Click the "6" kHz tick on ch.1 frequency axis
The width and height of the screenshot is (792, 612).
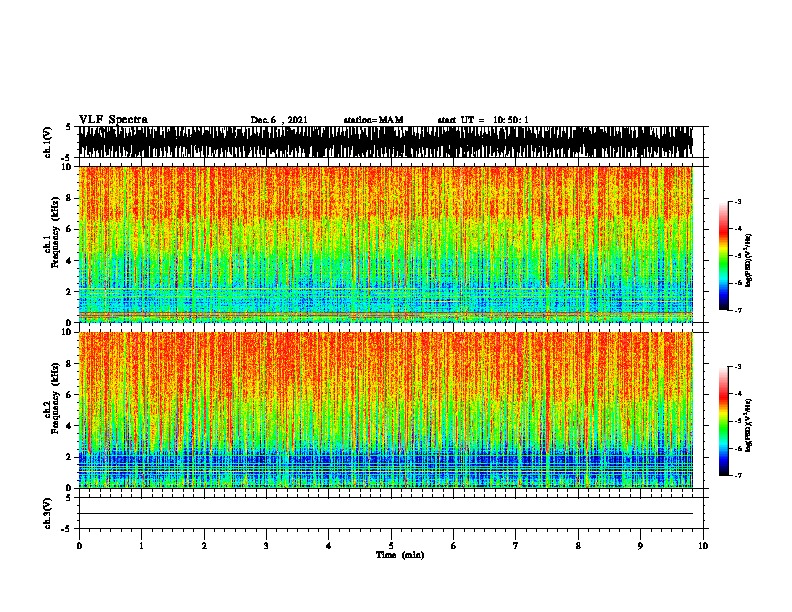point(70,229)
